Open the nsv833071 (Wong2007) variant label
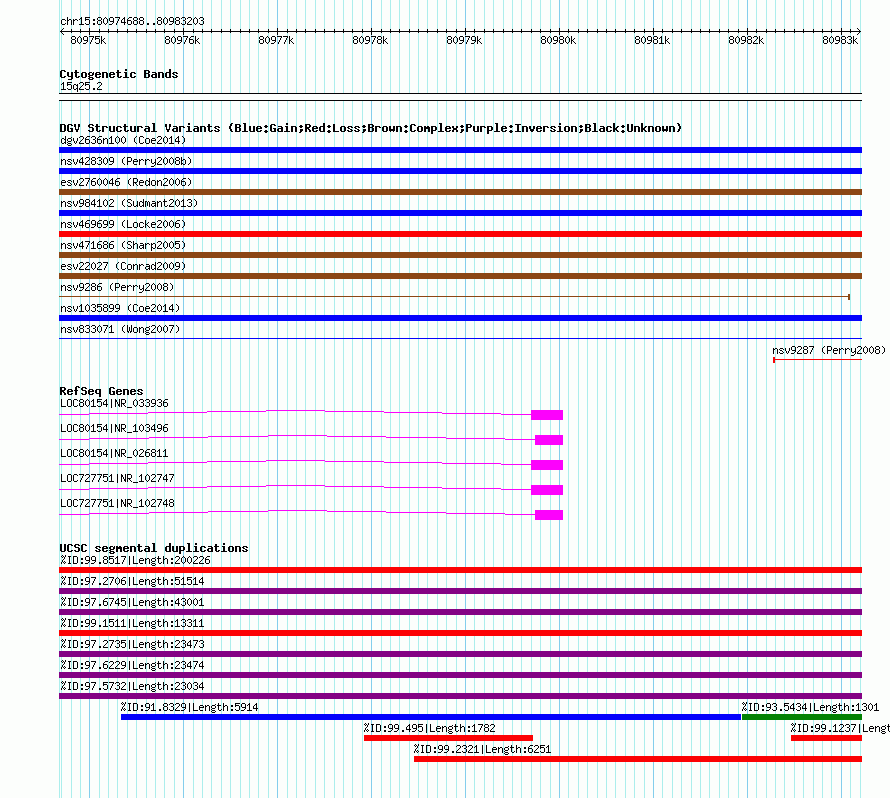Screen dimensions: 890x798 coord(120,329)
